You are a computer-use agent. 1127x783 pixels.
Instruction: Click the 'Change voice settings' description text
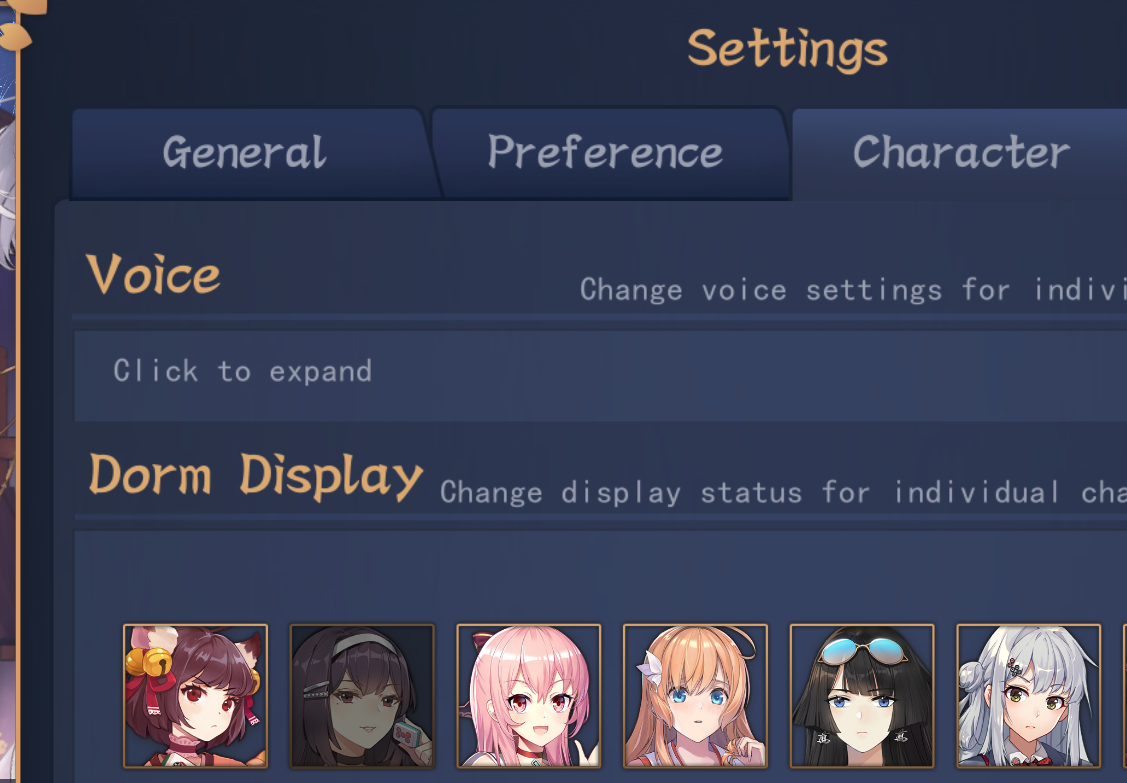[853, 290]
